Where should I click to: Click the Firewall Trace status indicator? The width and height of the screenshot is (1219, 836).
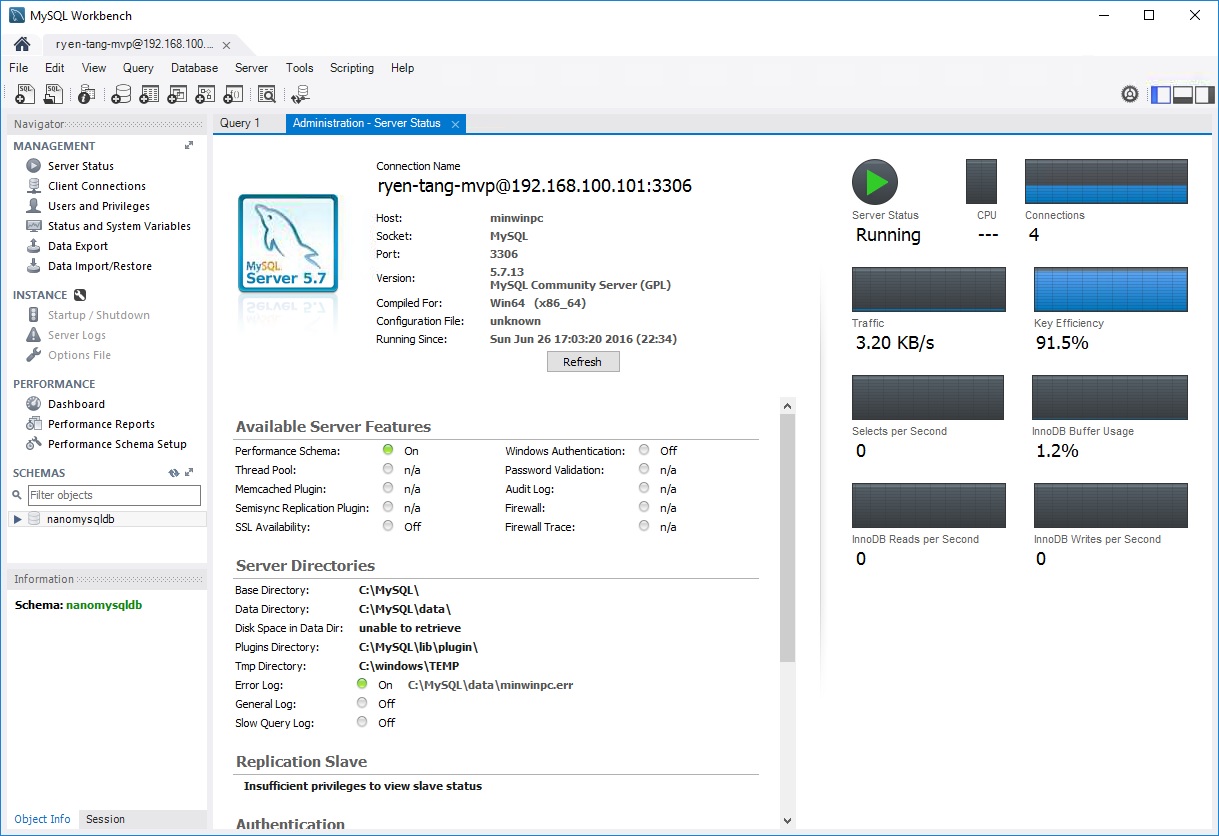click(644, 526)
